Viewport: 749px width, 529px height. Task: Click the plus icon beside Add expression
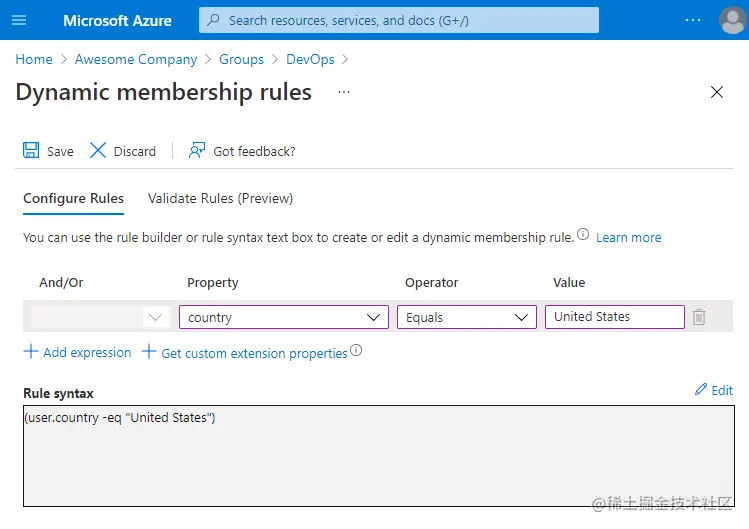[31, 351]
